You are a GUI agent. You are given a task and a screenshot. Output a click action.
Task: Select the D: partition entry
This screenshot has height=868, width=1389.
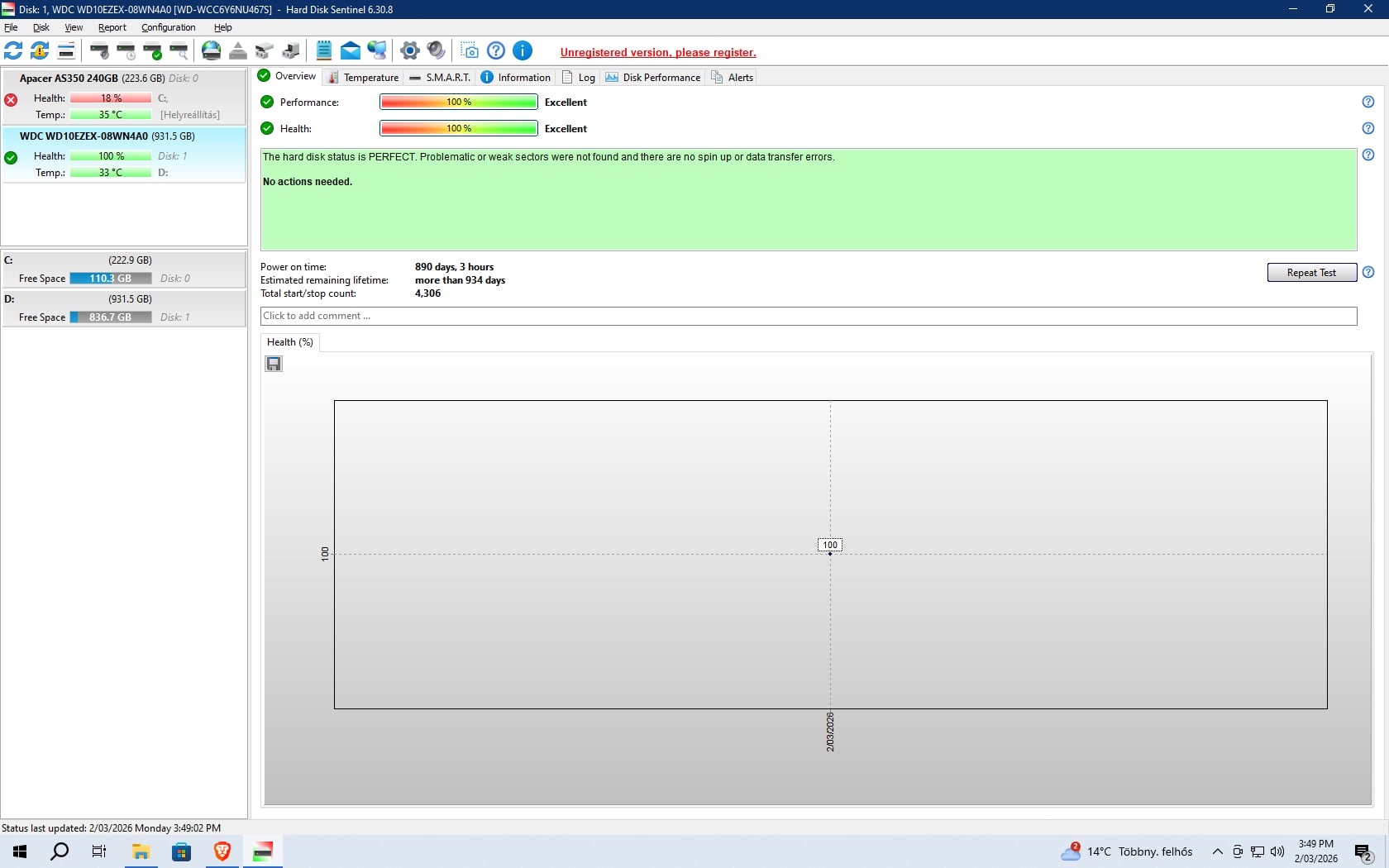coord(124,308)
